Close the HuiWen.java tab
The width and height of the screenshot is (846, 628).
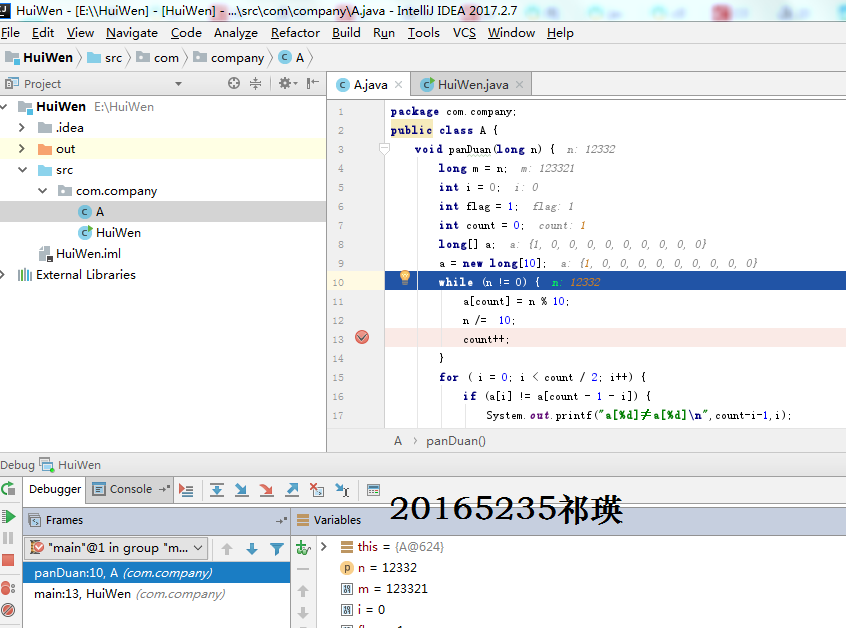(x=520, y=85)
